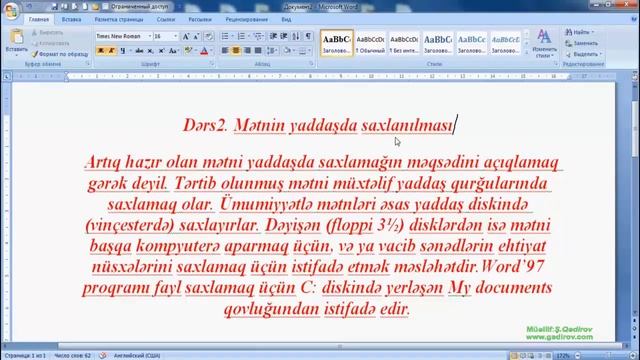
Task: Click the spell check proofing icon
Action: click(x=102, y=356)
